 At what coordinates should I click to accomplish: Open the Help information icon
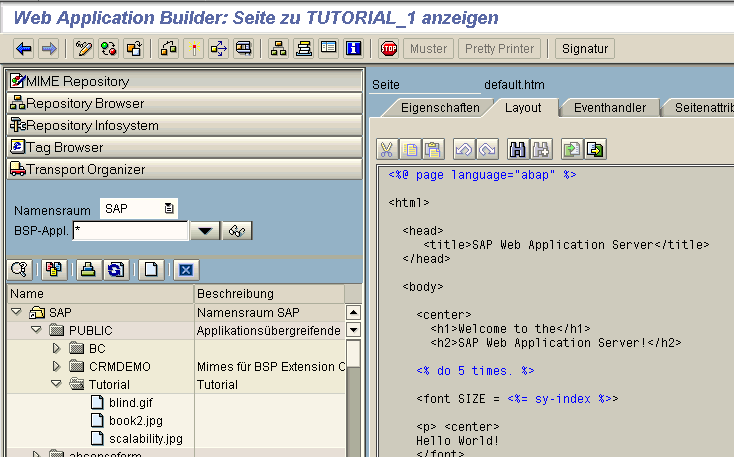pyautogui.click(x=354, y=48)
